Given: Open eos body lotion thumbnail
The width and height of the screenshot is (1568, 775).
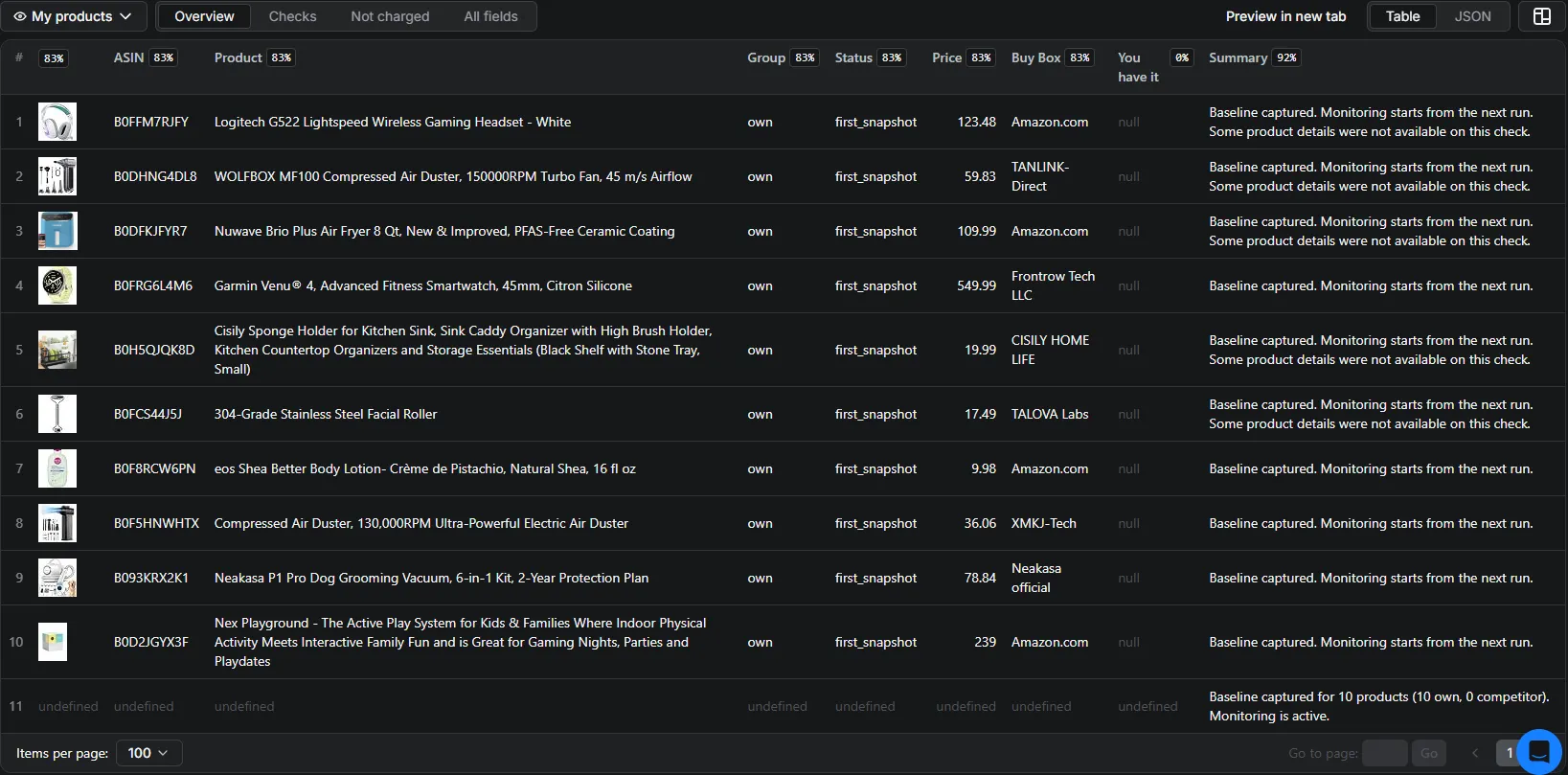Looking at the screenshot, I should pos(57,468).
